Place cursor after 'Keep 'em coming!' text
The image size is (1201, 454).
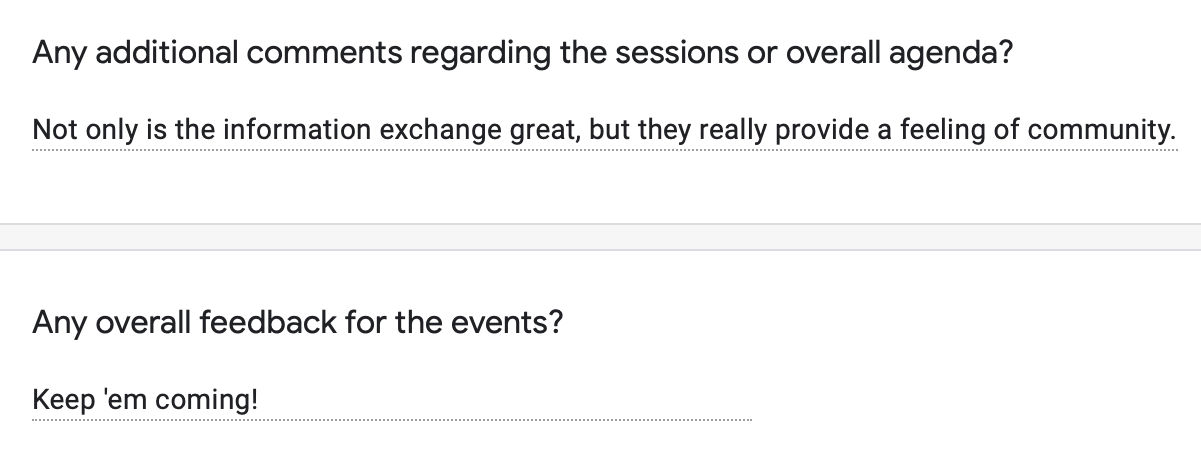click(x=260, y=401)
